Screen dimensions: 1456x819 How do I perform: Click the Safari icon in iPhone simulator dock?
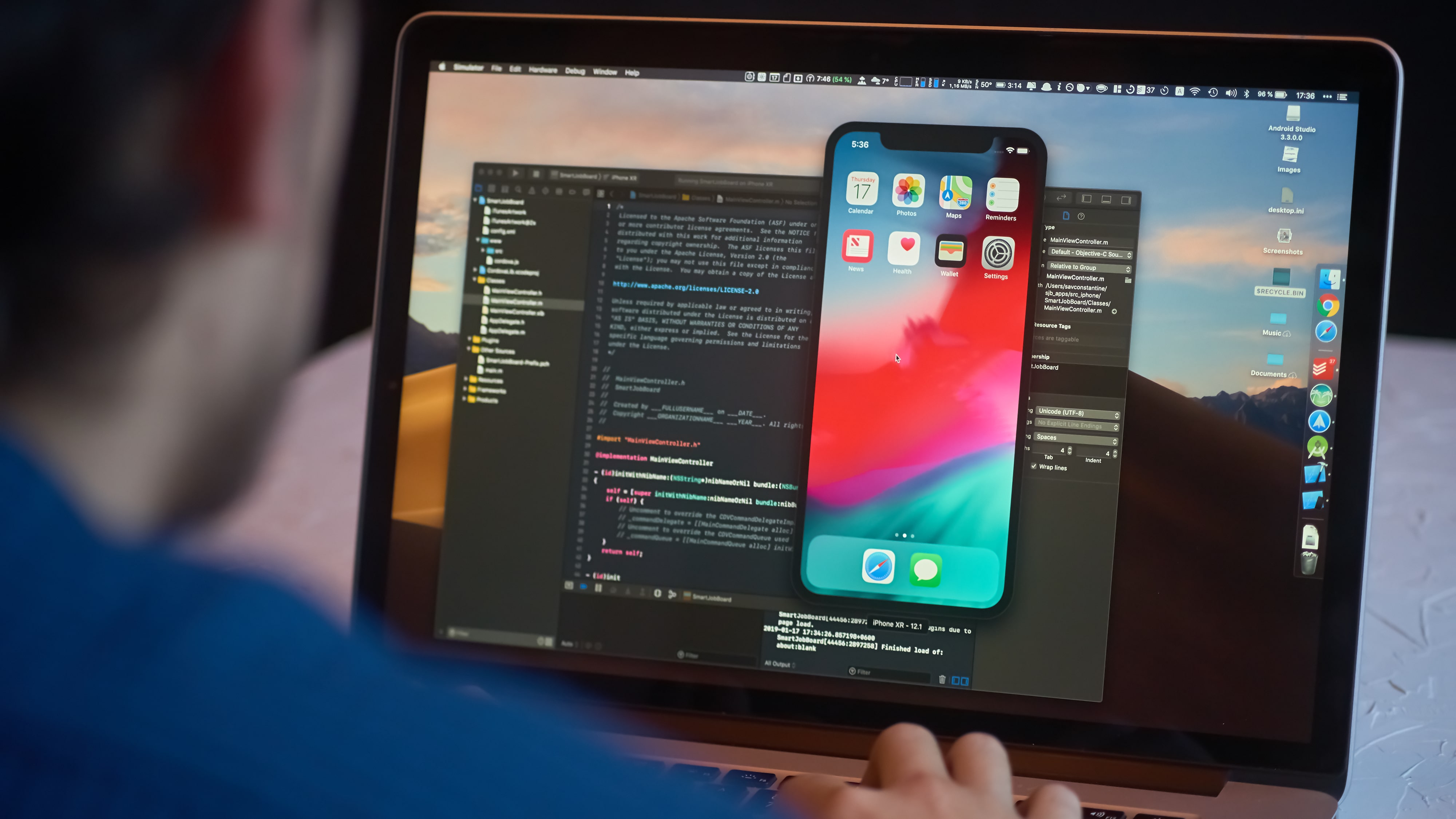coord(878,569)
